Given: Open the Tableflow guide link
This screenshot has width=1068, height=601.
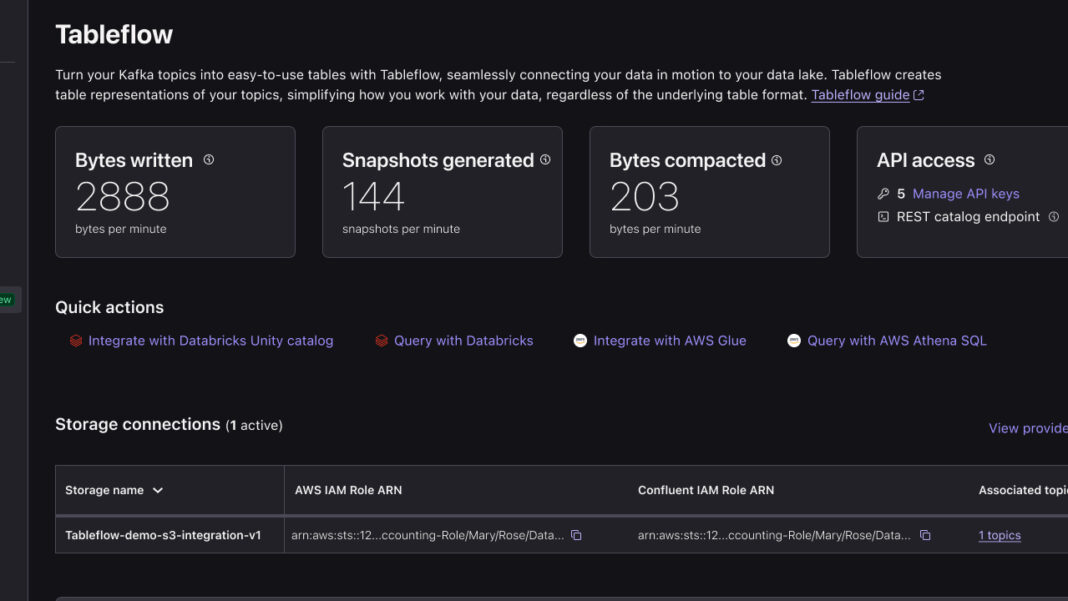Looking at the screenshot, I should coord(860,95).
